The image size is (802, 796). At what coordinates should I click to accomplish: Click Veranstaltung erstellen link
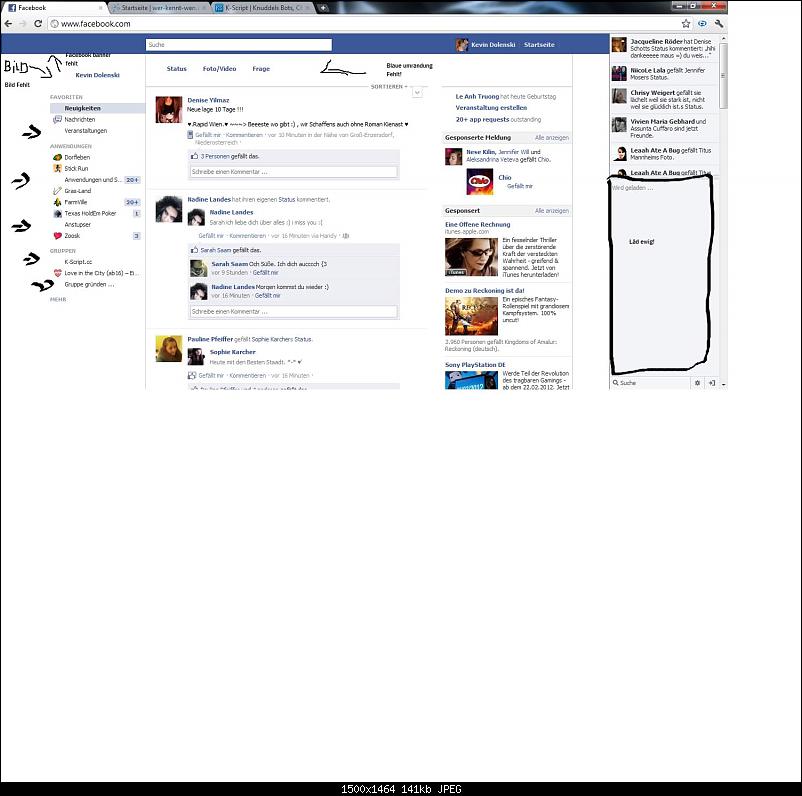(491, 107)
